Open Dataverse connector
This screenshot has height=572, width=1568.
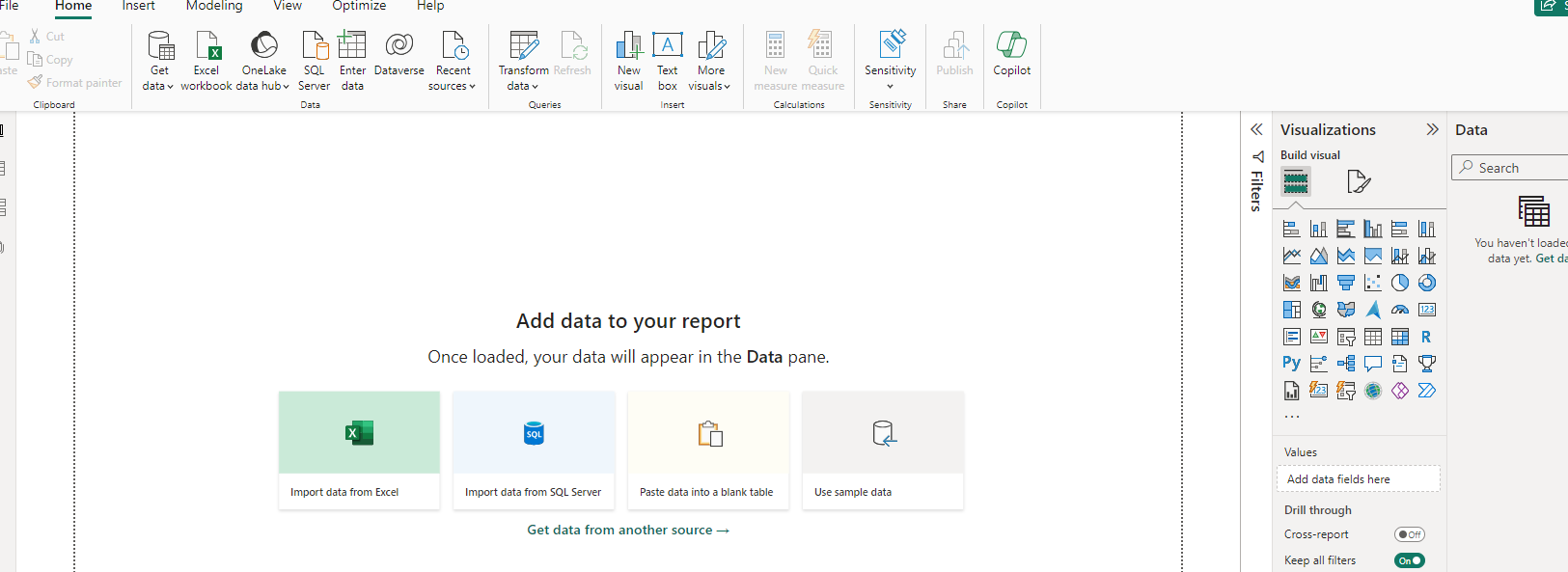[x=399, y=54]
